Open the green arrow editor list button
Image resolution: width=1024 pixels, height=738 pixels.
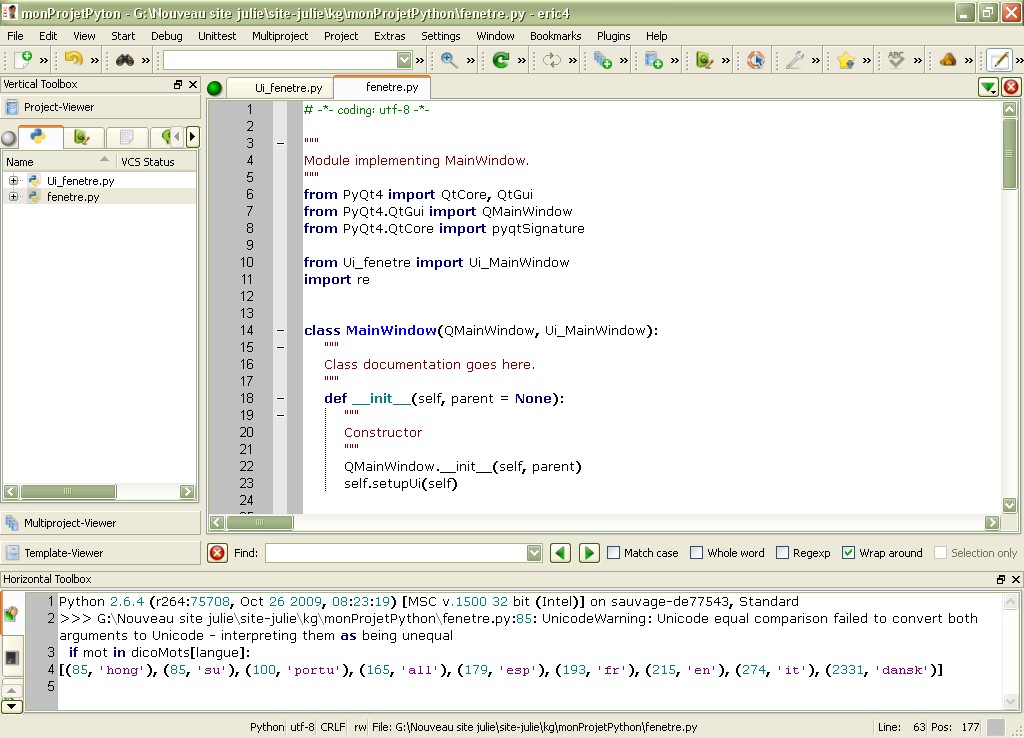988,87
